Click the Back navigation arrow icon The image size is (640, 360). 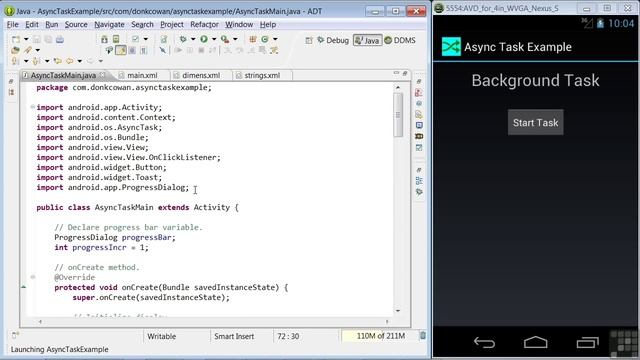click(70, 61)
